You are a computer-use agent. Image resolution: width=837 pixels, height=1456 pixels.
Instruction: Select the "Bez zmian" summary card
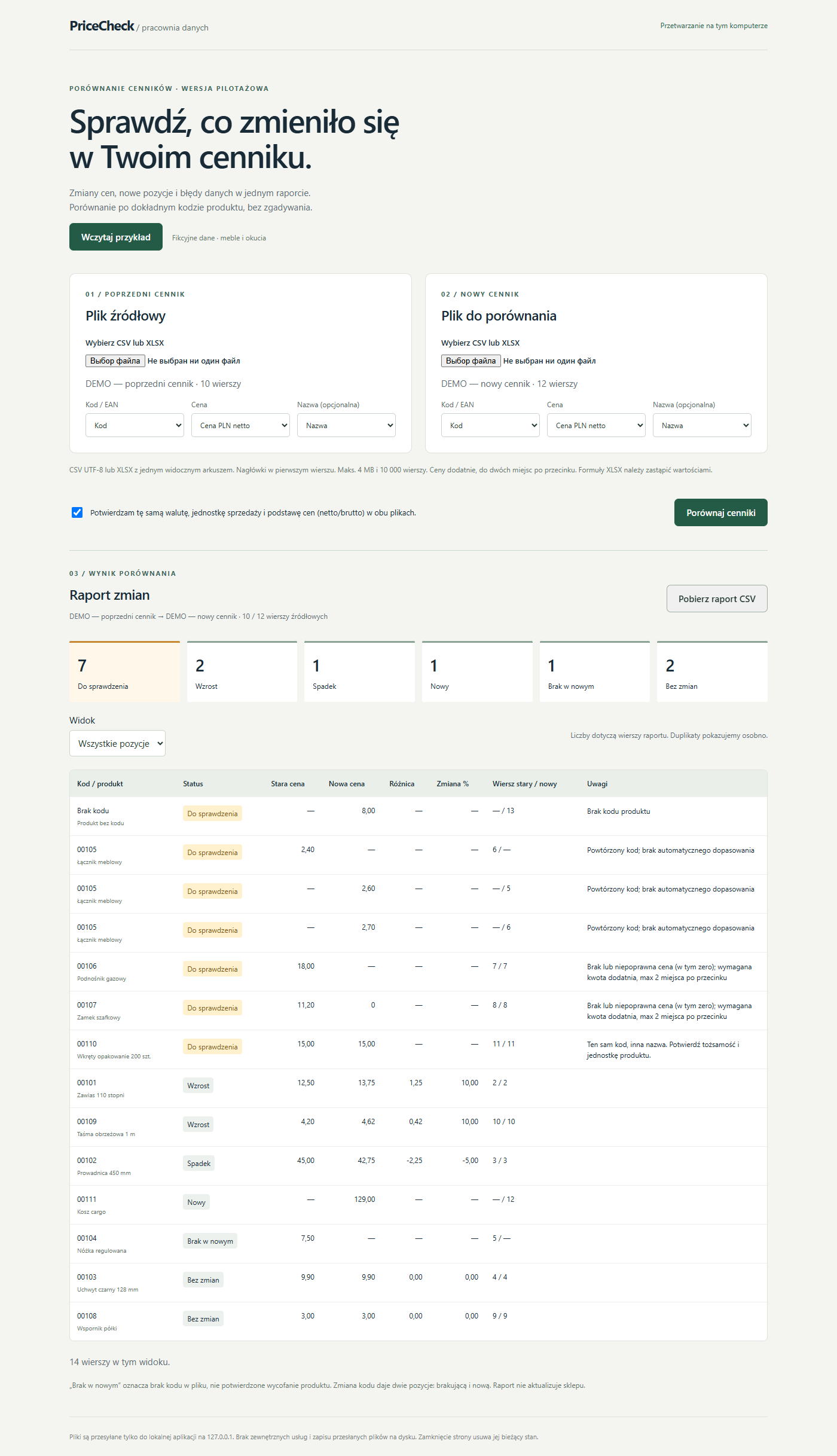pos(712,671)
